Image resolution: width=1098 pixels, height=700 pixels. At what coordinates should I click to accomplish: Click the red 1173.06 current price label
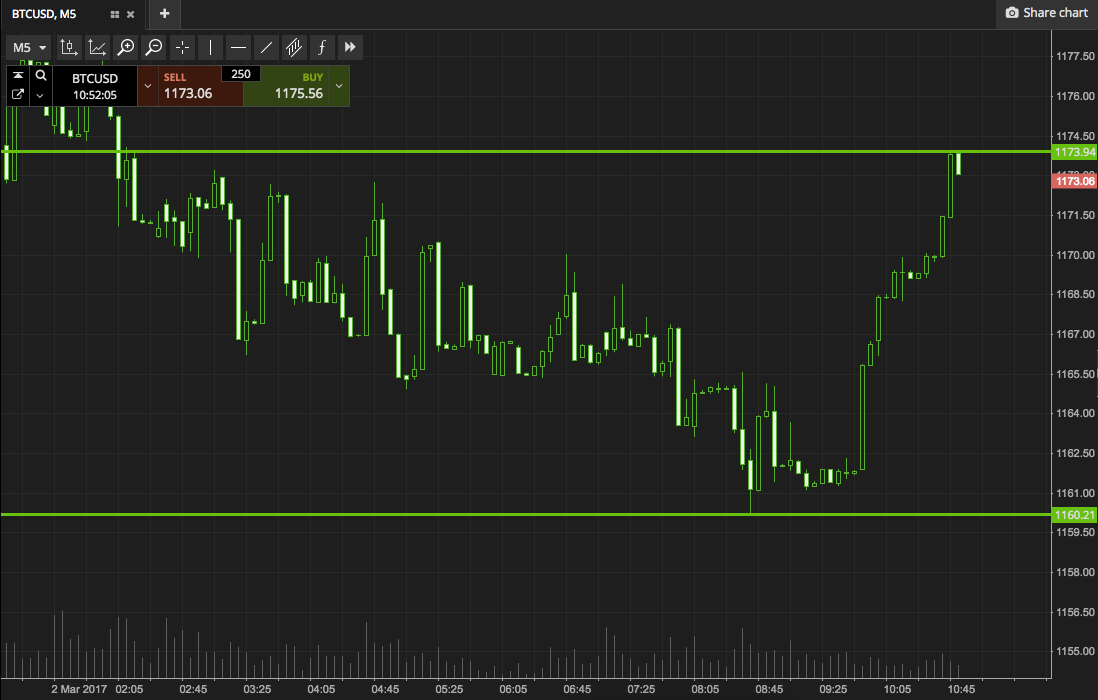point(1074,181)
